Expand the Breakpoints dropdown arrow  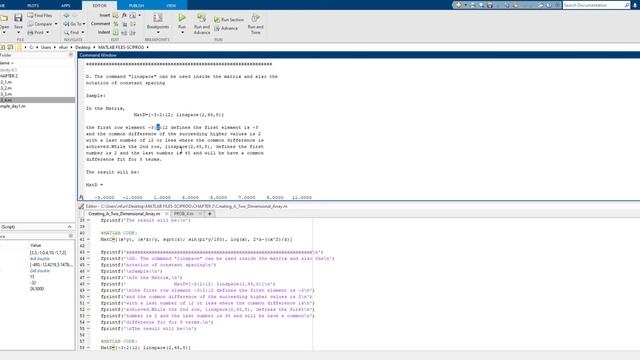(158, 33)
